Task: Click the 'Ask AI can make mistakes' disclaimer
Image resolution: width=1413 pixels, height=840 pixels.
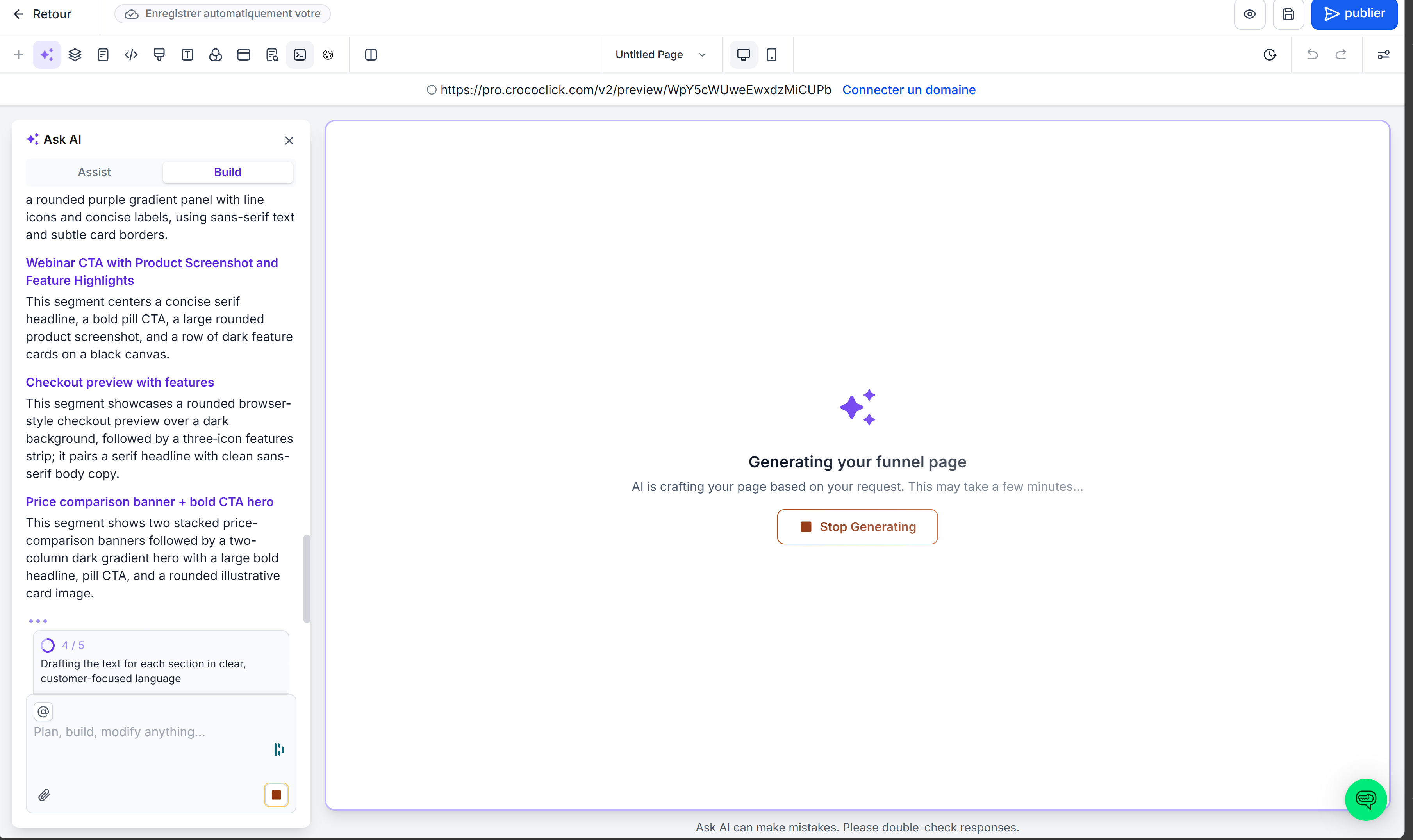Action: point(857,827)
